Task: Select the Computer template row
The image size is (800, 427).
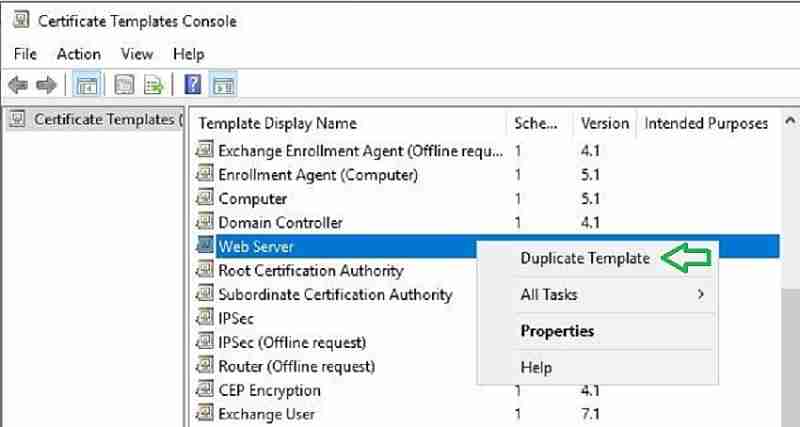Action: pyautogui.click(x=485, y=198)
